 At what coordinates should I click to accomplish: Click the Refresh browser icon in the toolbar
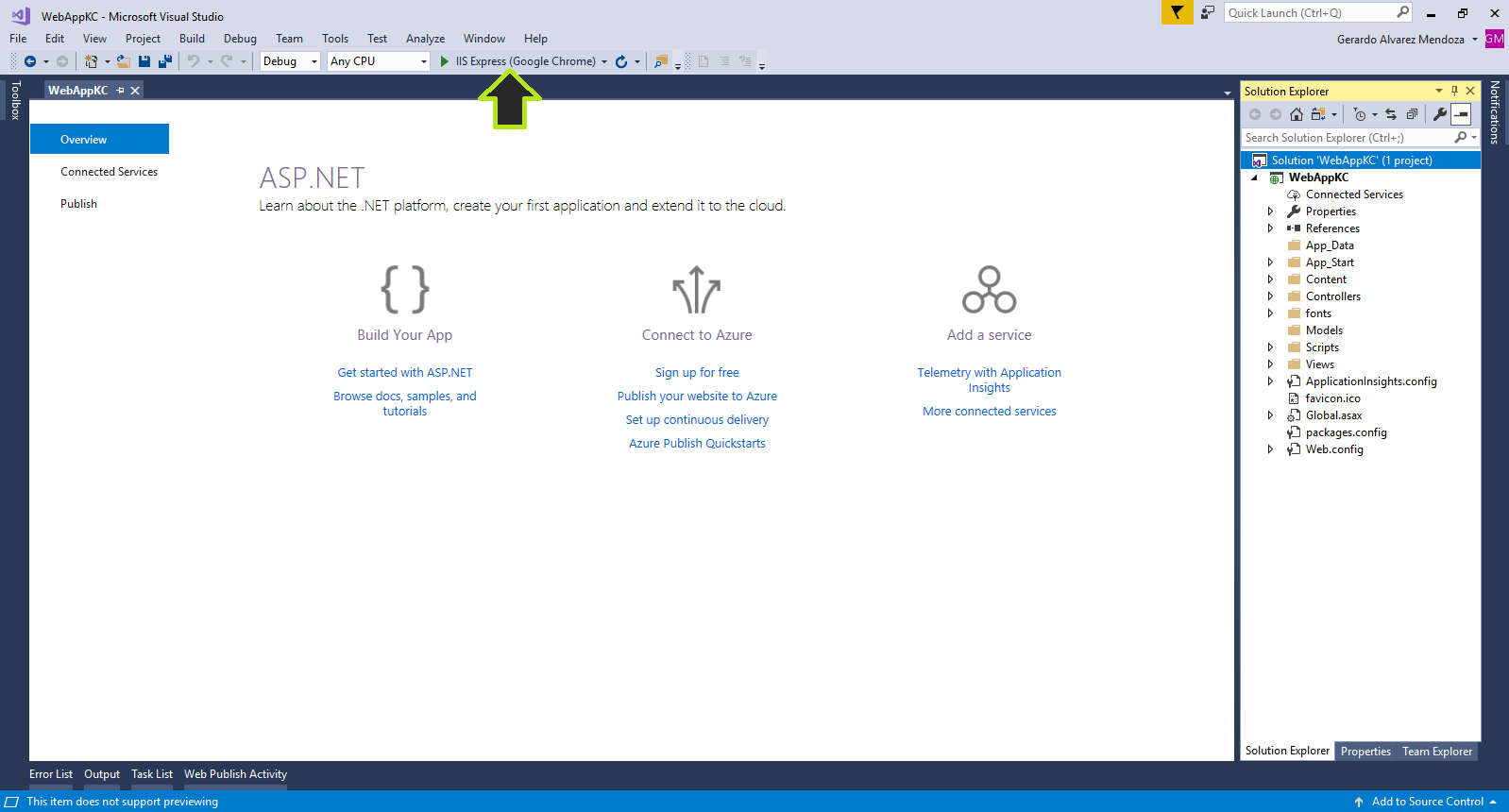tap(621, 61)
